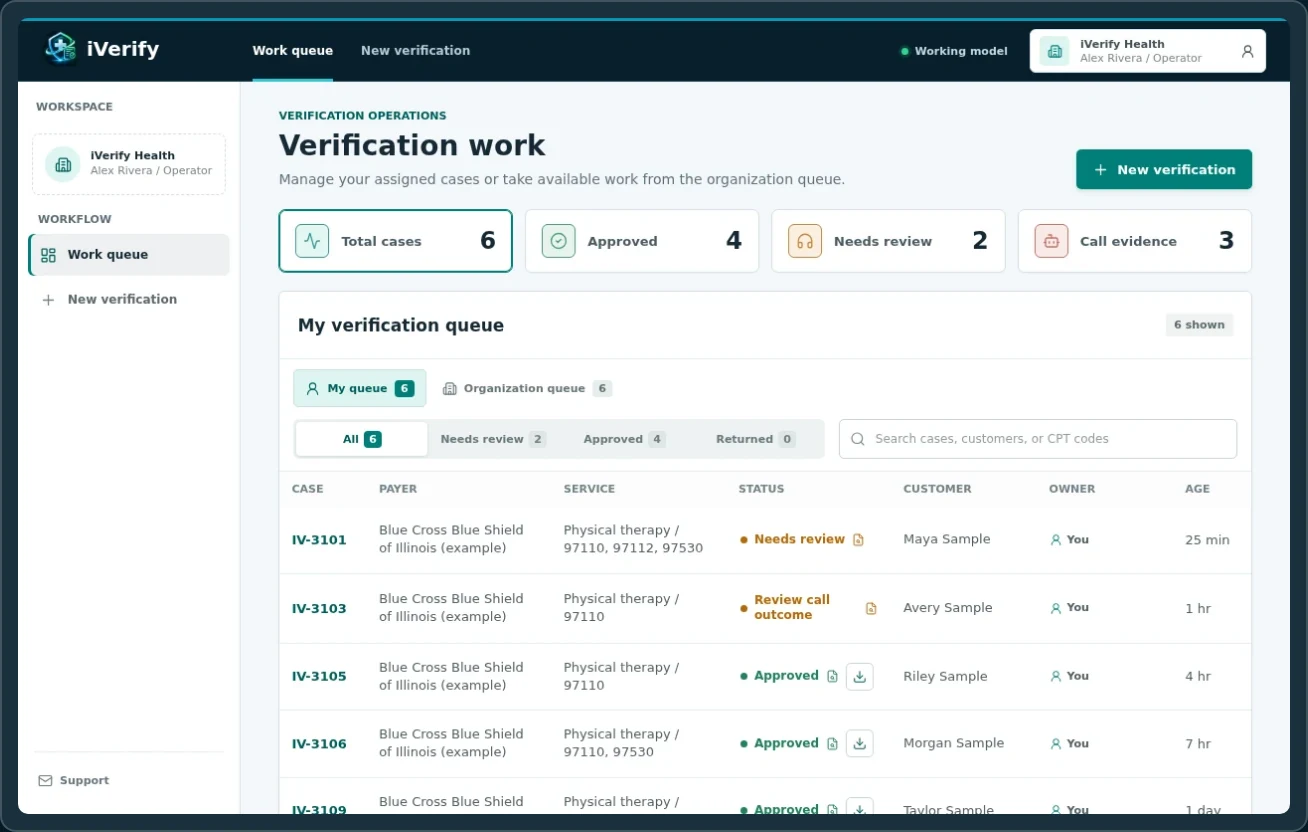Click the Total cases pulse icon
1308x832 pixels.
312,241
